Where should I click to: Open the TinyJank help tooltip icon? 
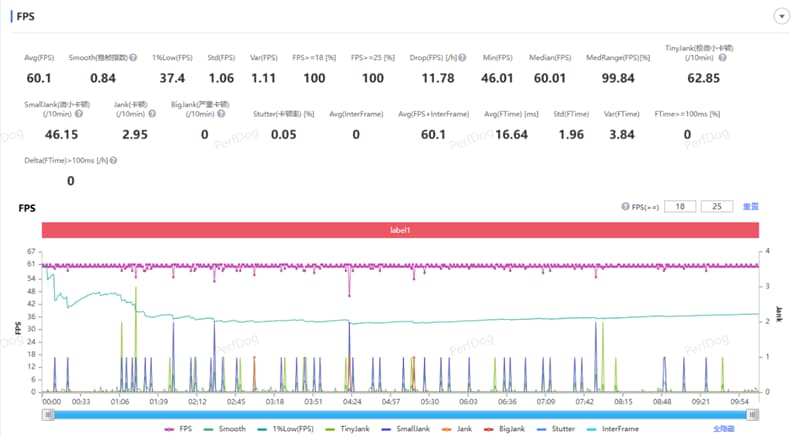tap(722, 58)
